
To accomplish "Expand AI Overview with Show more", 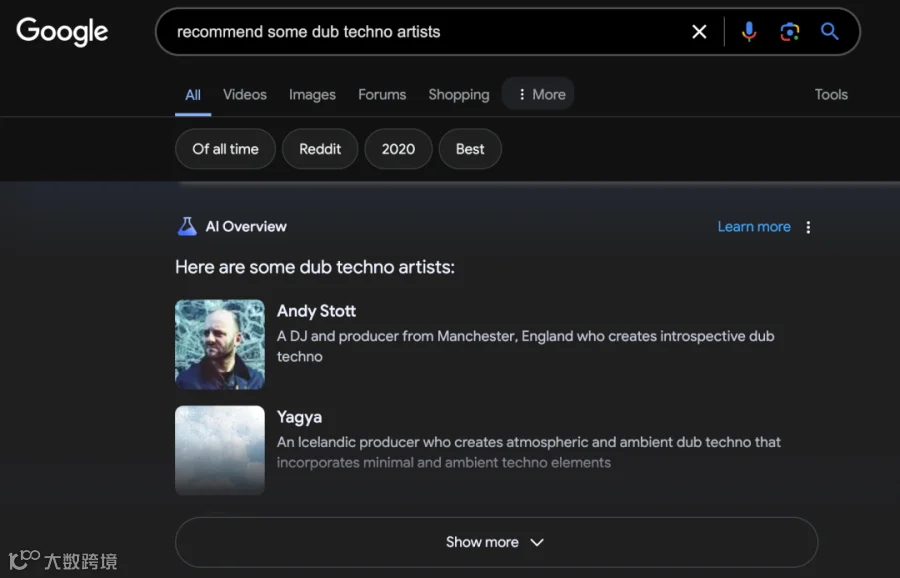I will (x=496, y=542).
